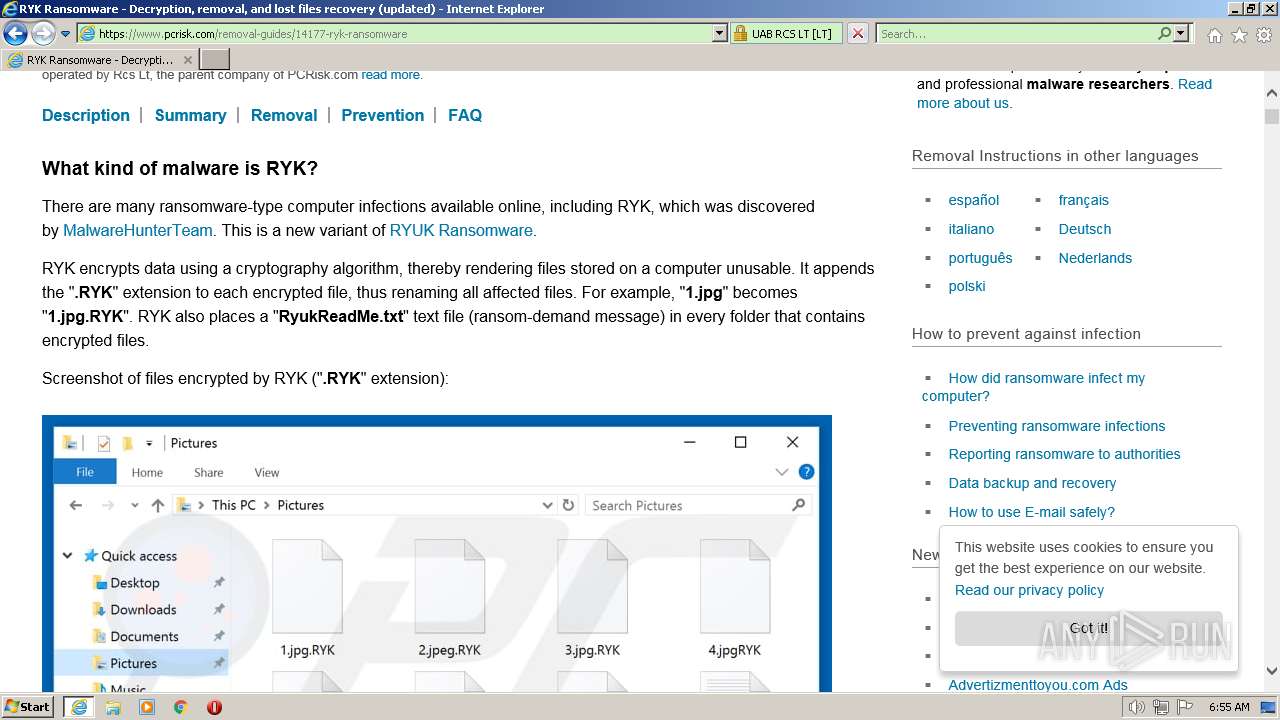Choose the español language link
The width and height of the screenshot is (1280, 720).
[974, 200]
